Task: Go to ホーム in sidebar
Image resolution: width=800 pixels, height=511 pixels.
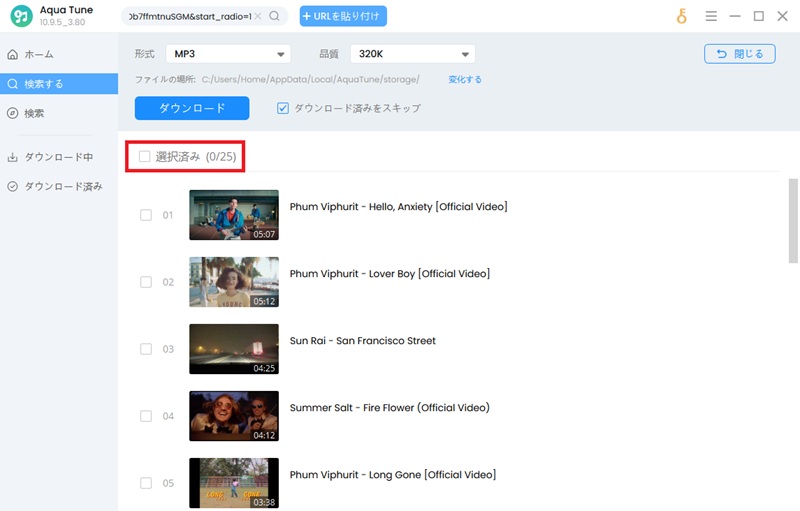Action: tap(59, 54)
